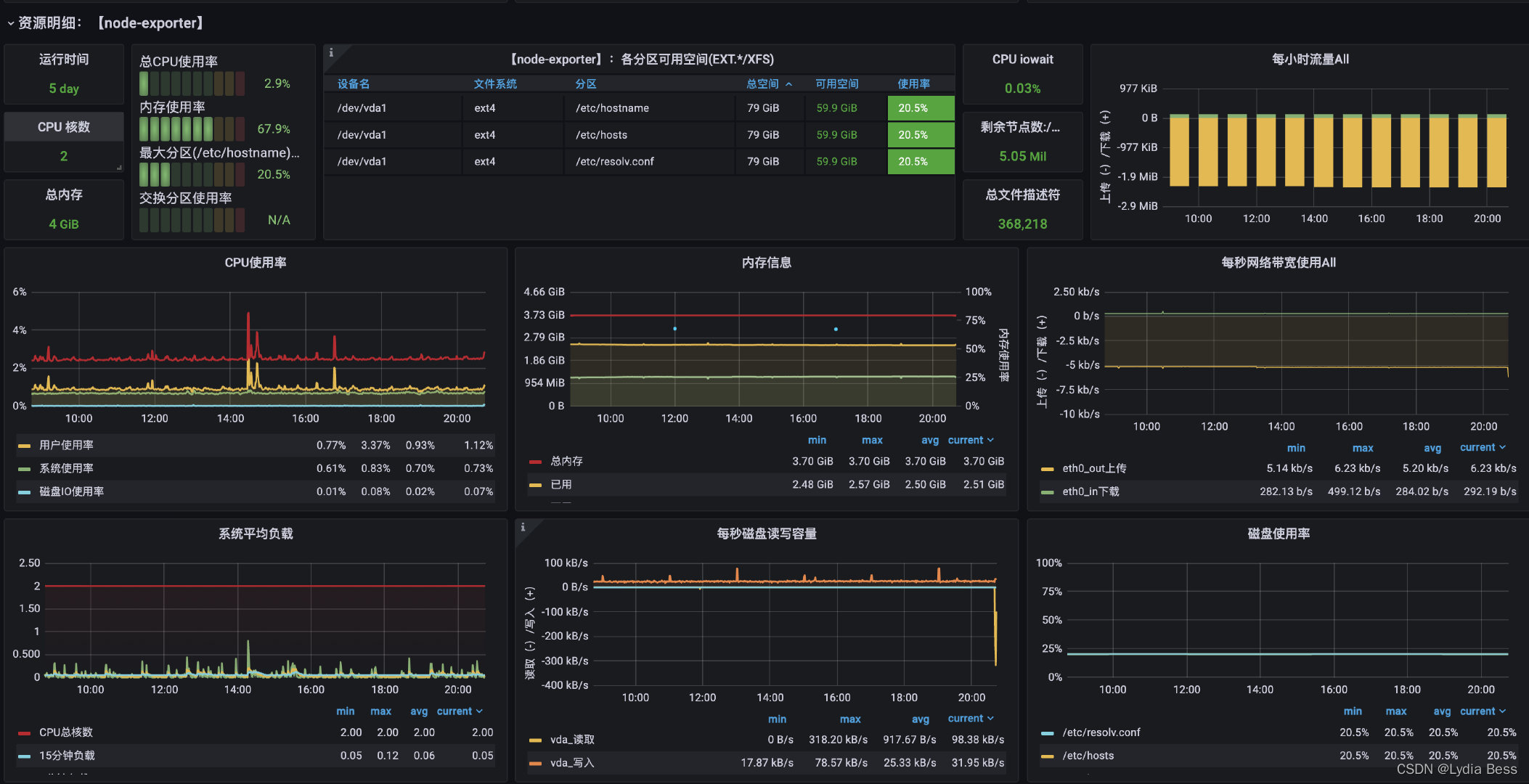Click 20.5% usage cell for /etc/hosts
This screenshot has height=784, width=1529.
click(x=921, y=135)
